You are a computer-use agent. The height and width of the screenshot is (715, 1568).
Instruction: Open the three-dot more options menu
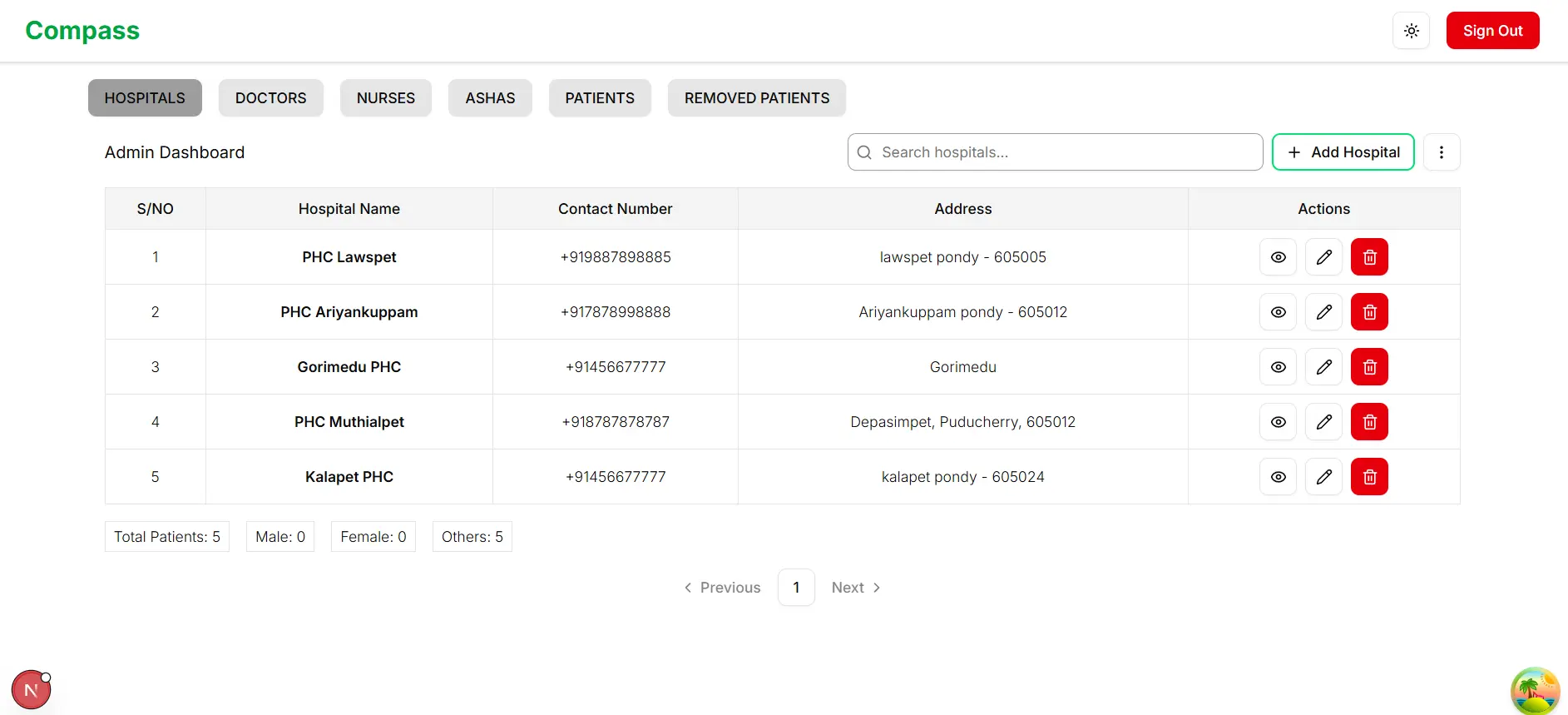(x=1442, y=152)
